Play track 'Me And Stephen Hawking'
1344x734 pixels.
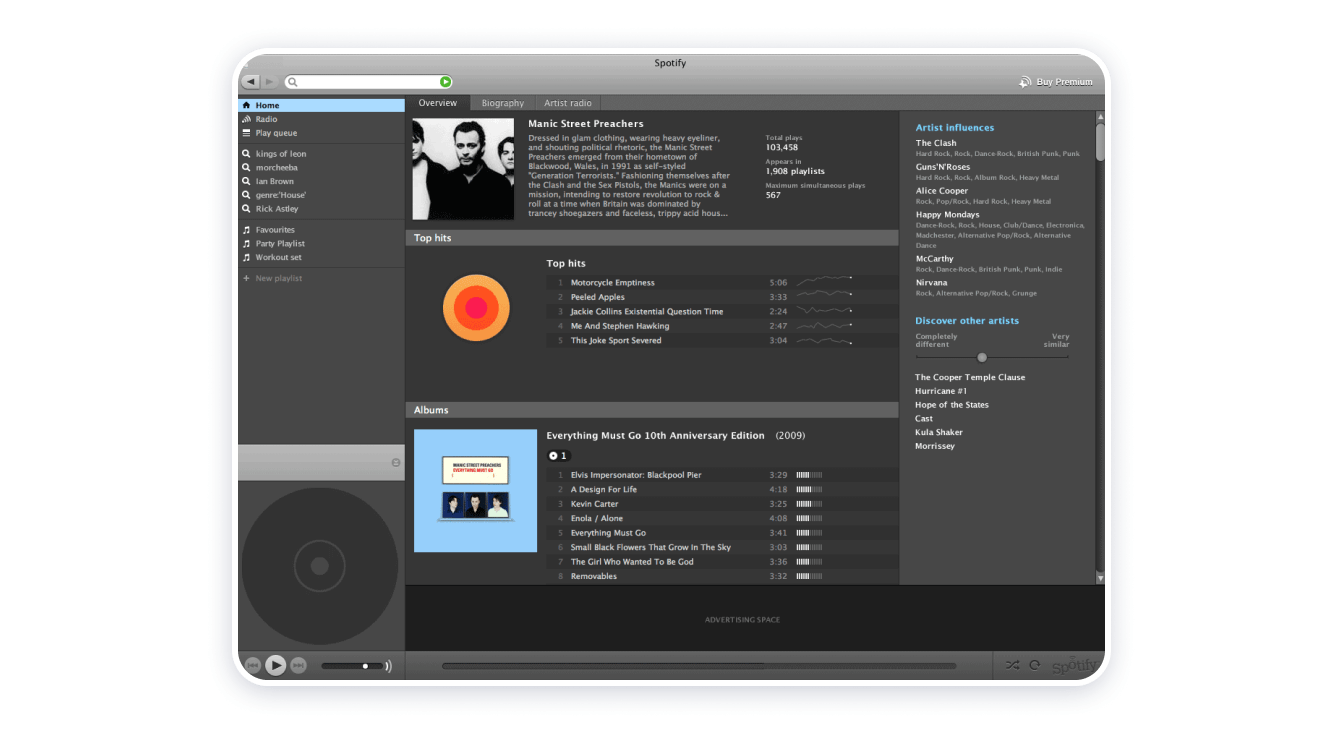click(x=722, y=326)
